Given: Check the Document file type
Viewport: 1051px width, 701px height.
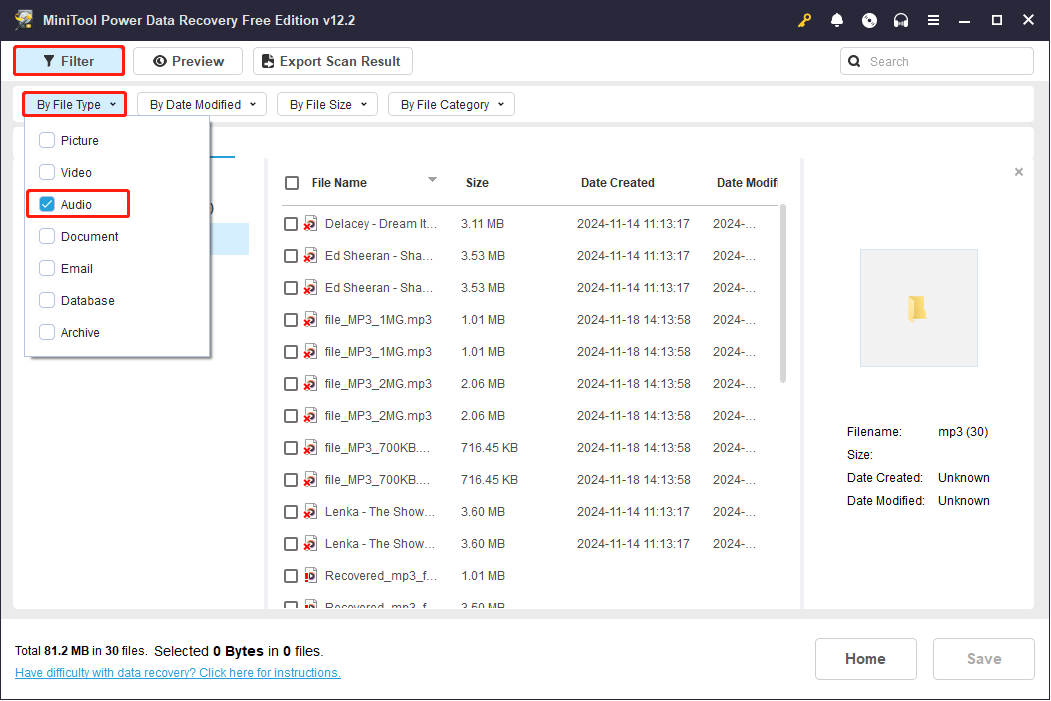Looking at the screenshot, I should pos(47,236).
